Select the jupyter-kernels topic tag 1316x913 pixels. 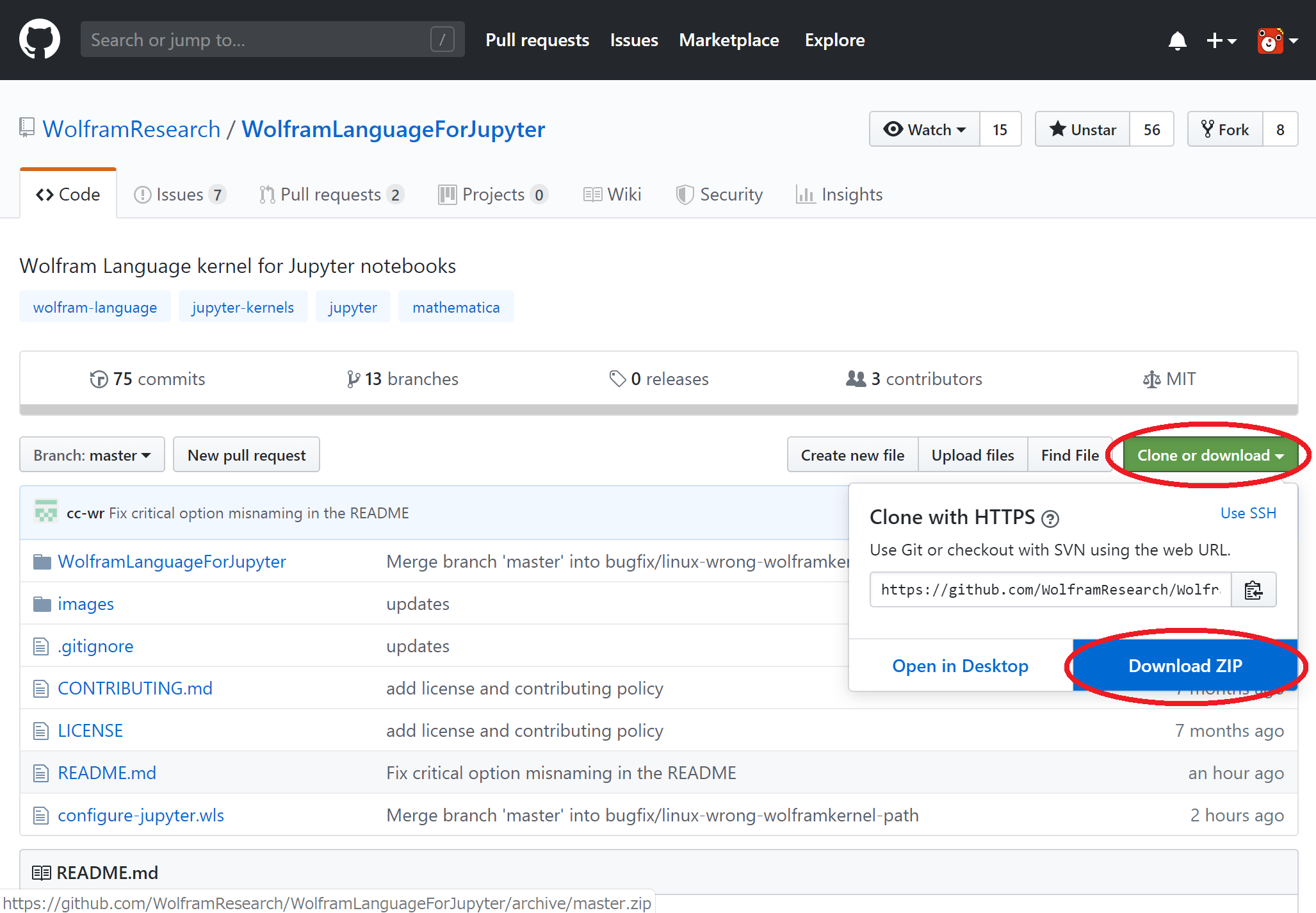tap(243, 307)
